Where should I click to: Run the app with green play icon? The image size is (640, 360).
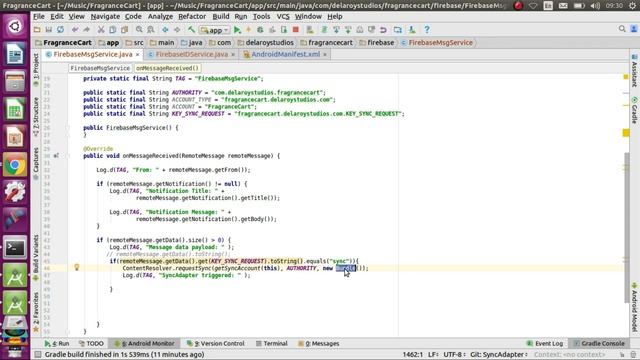[x=237, y=30]
